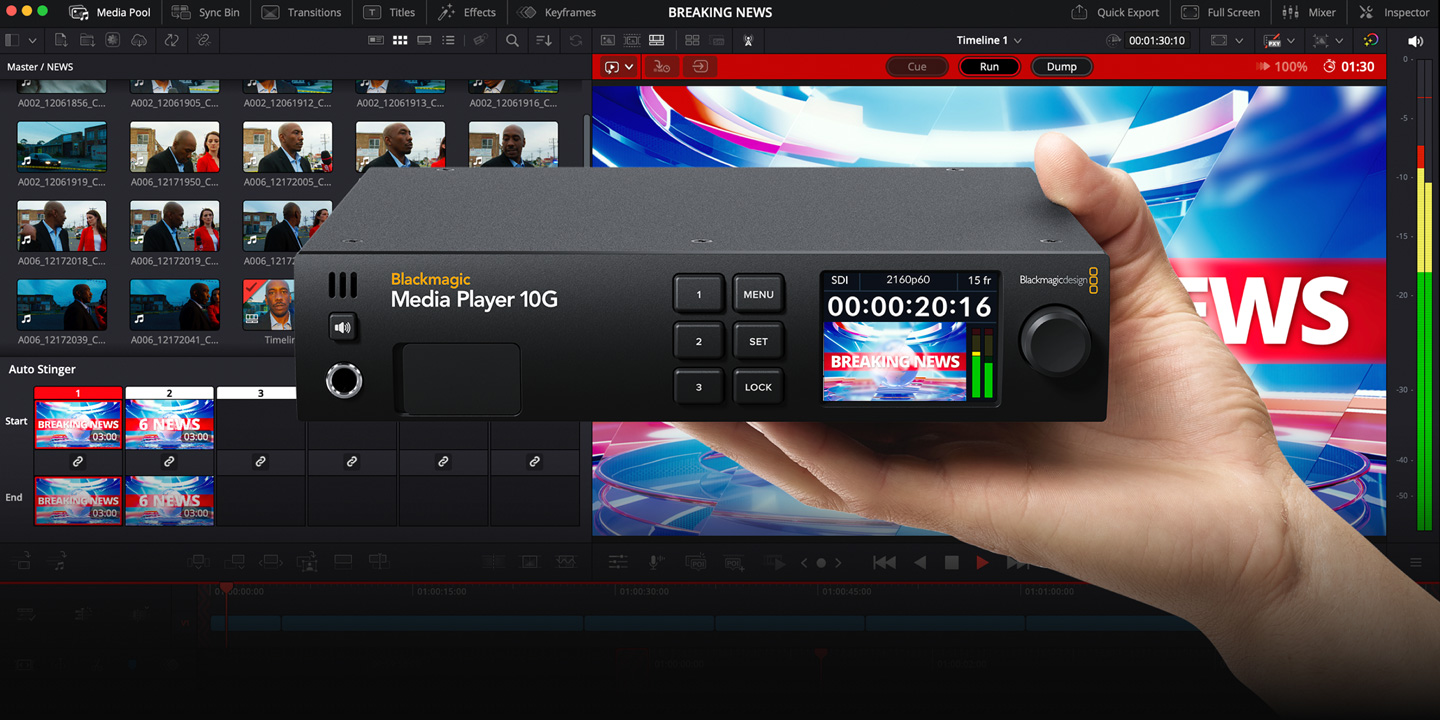The height and width of the screenshot is (720, 1440).
Task: Stop playback
Action: [952, 563]
